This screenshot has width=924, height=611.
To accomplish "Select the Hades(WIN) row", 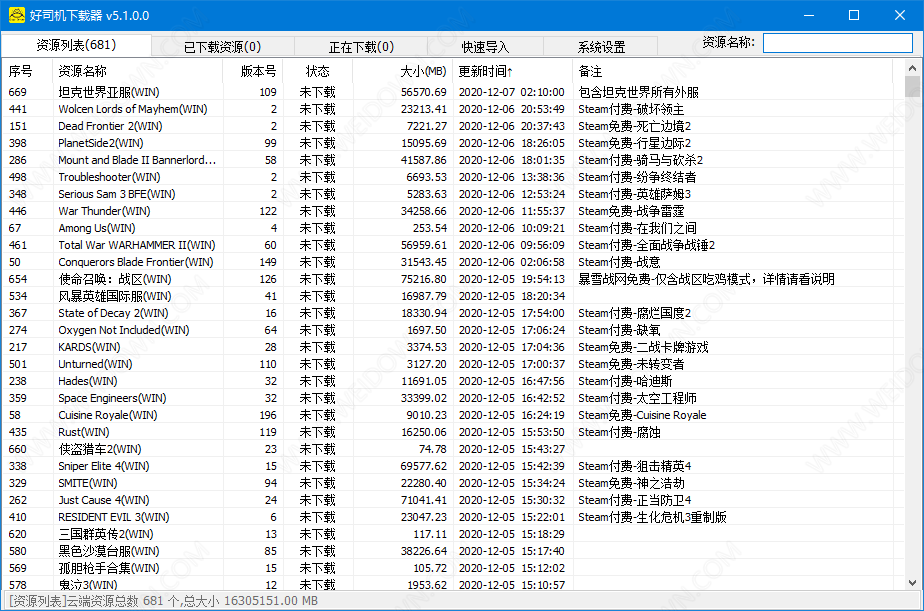I will (453, 381).
